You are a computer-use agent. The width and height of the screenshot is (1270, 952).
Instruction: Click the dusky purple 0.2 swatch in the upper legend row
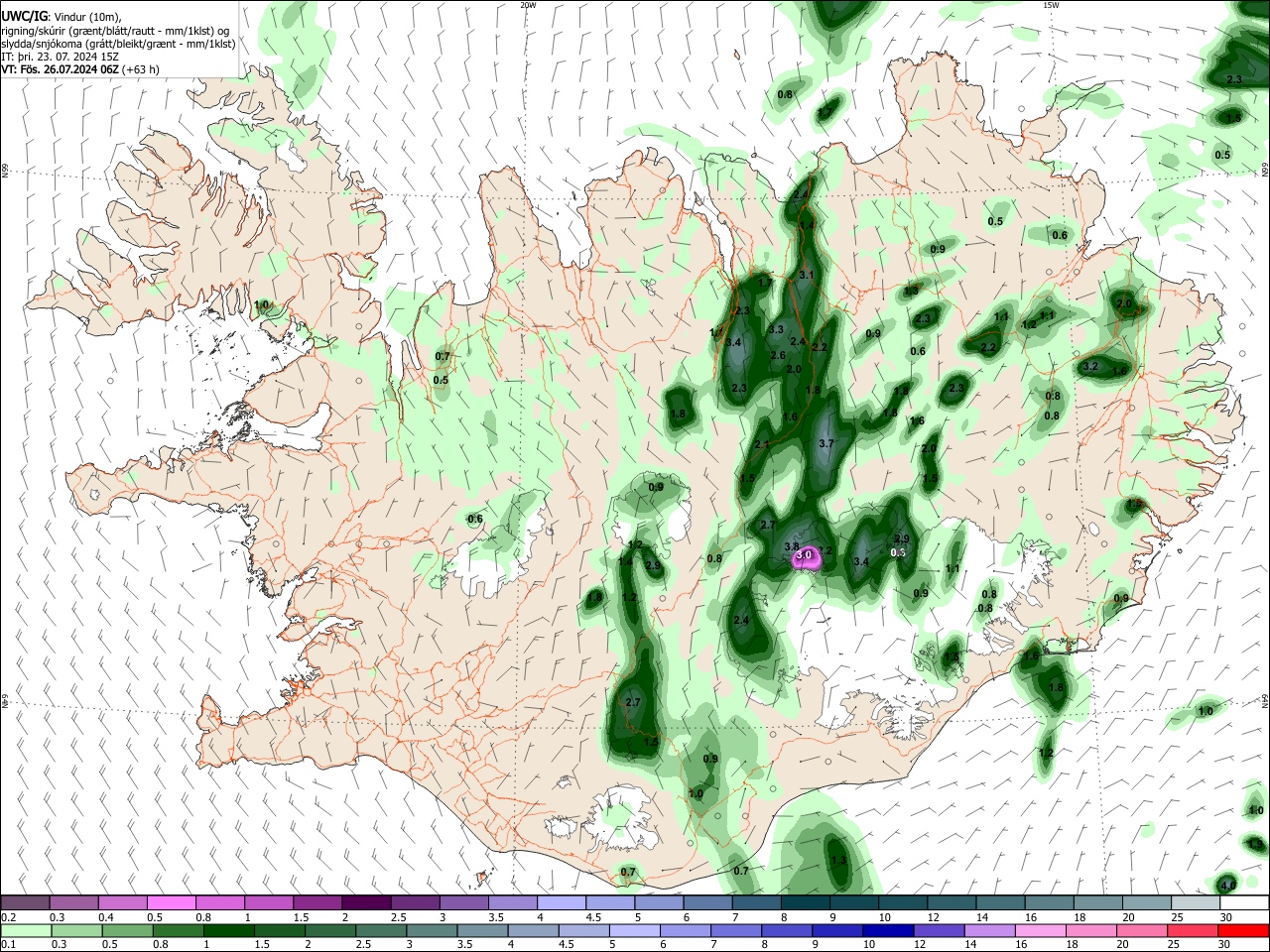pyautogui.click(x=26, y=902)
